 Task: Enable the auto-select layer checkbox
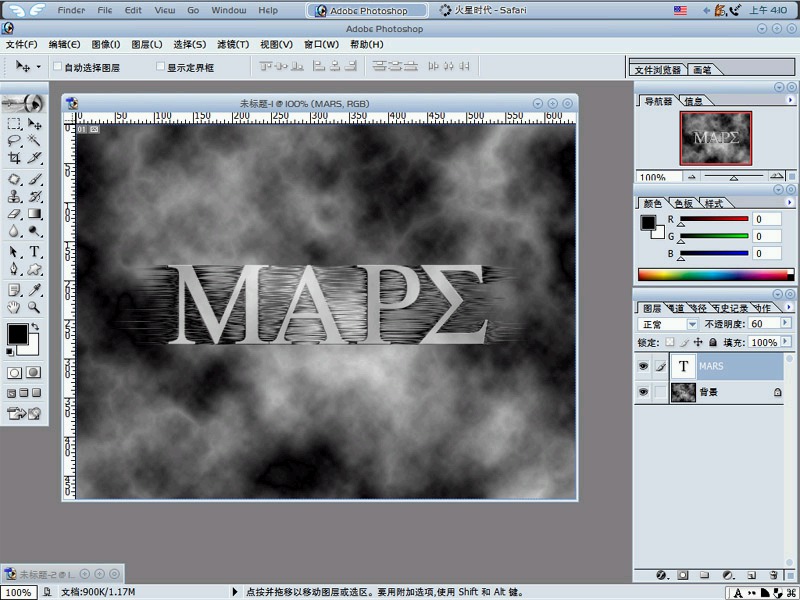pyautogui.click(x=57, y=67)
